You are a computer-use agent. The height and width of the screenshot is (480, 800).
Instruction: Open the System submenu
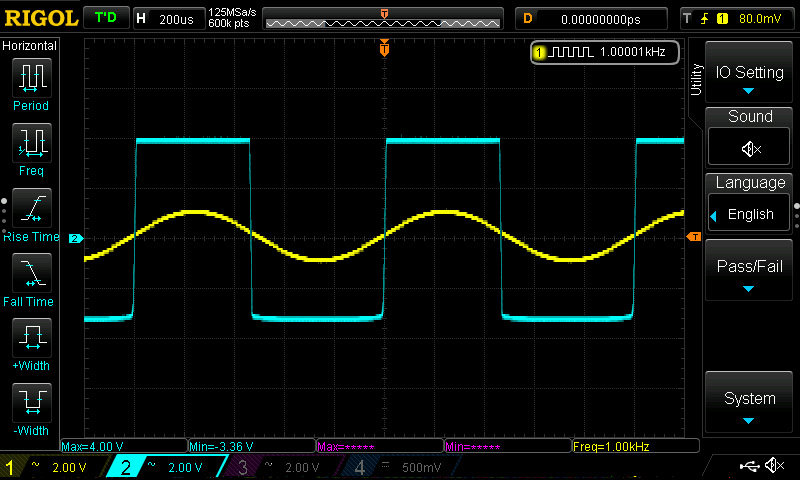749,403
